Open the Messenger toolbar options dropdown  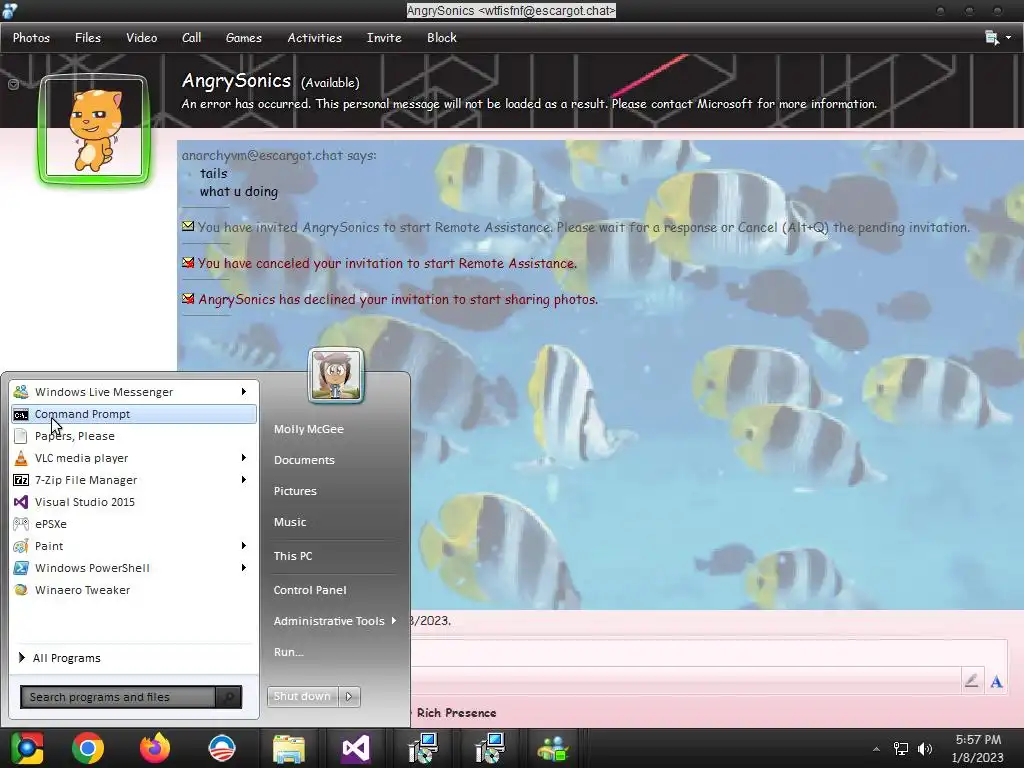(x=998, y=38)
